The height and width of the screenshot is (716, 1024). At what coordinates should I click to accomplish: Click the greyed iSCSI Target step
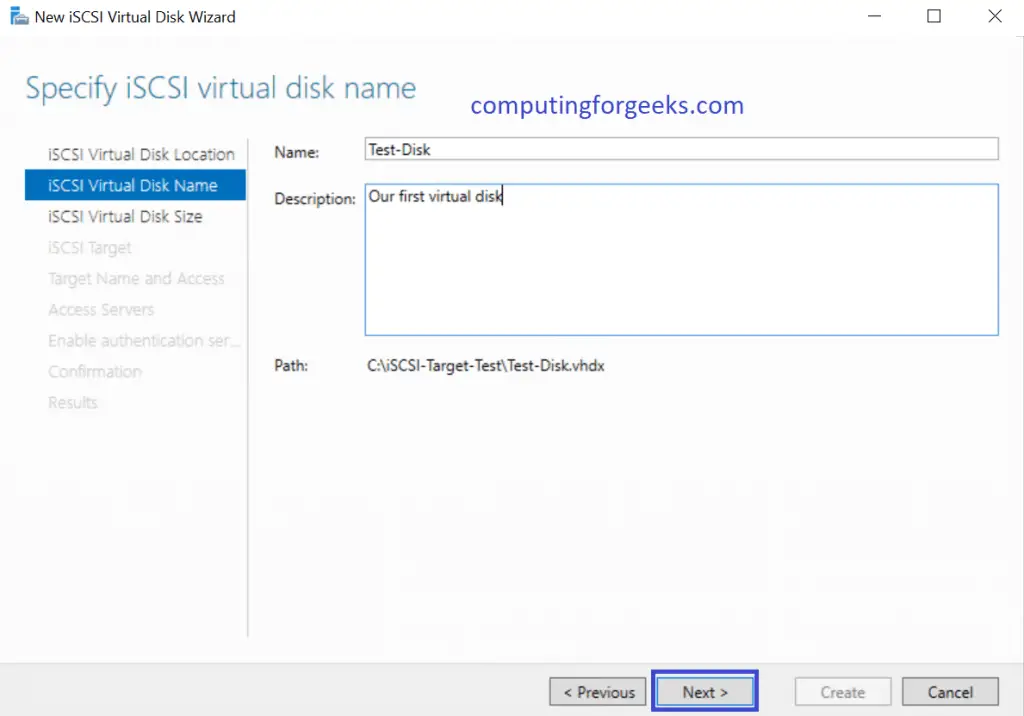pos(89,248)
